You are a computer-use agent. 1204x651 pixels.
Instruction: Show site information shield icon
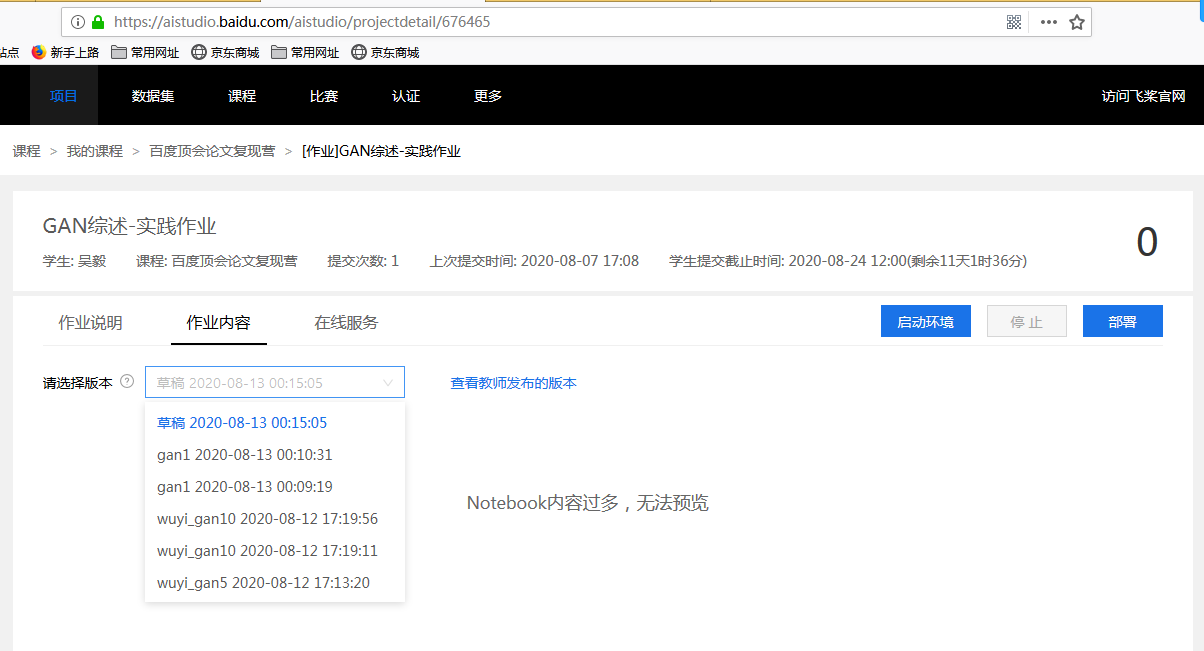coord(77,22)
